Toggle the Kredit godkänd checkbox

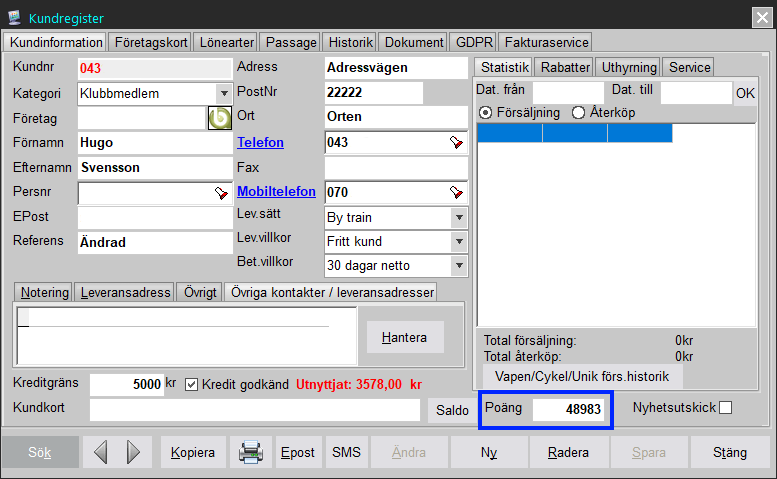pyautogui.click(x=192, y=384)
